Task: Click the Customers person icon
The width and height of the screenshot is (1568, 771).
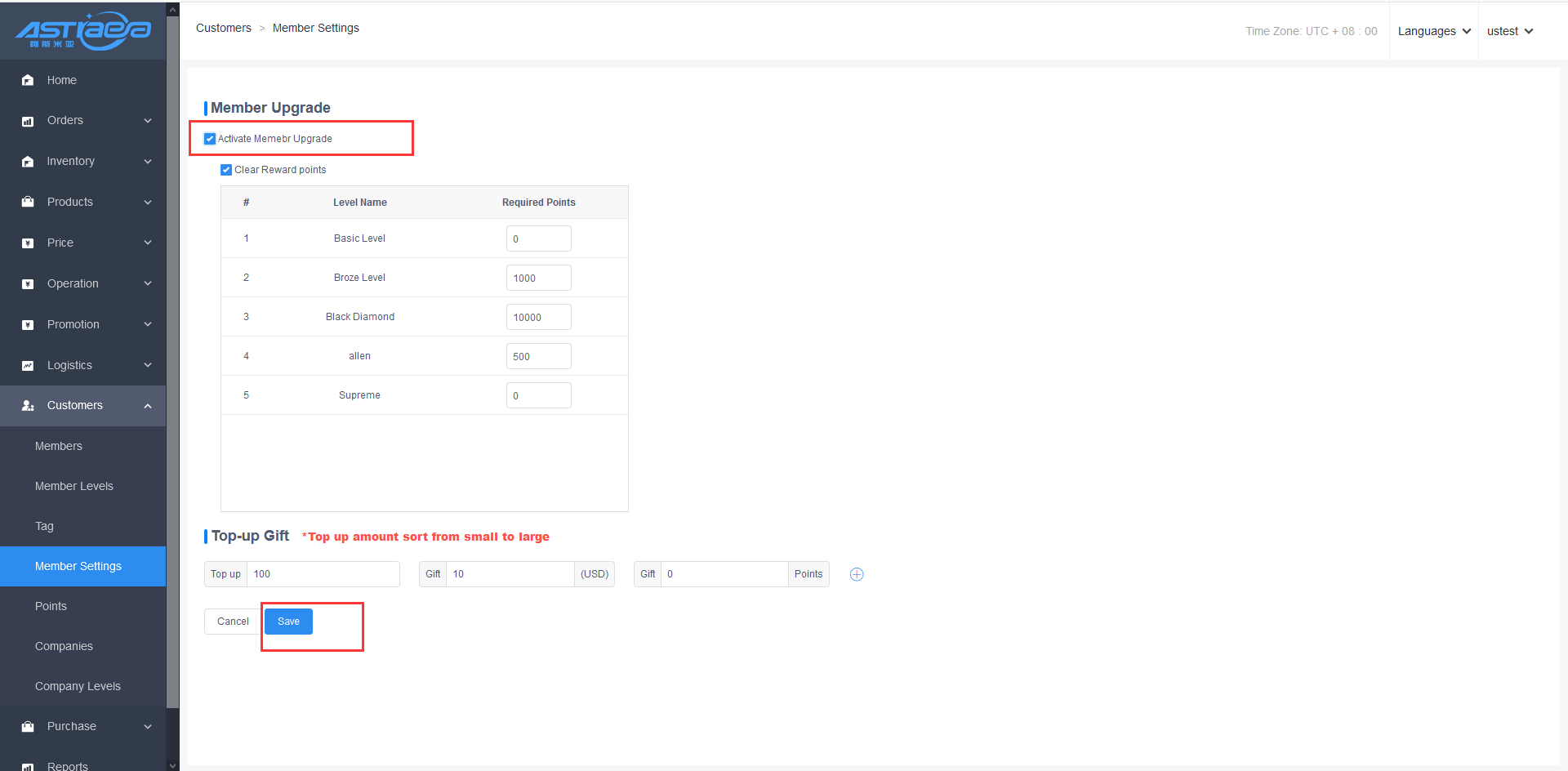Action: [28, 406]
